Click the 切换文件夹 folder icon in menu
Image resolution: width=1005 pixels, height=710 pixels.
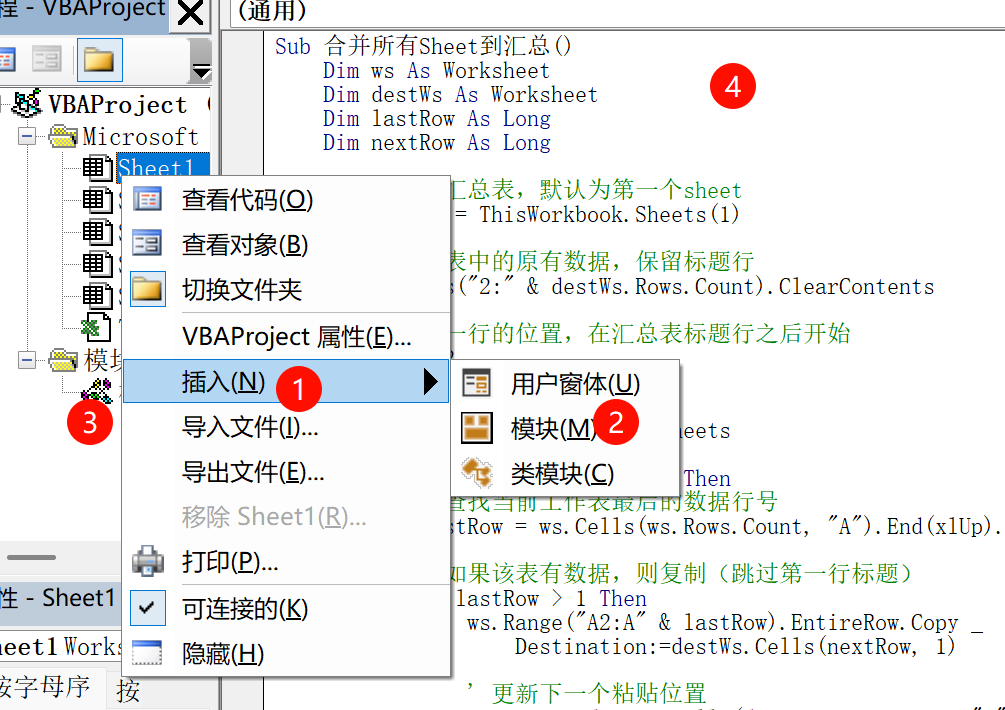click(x=147, y=289)
